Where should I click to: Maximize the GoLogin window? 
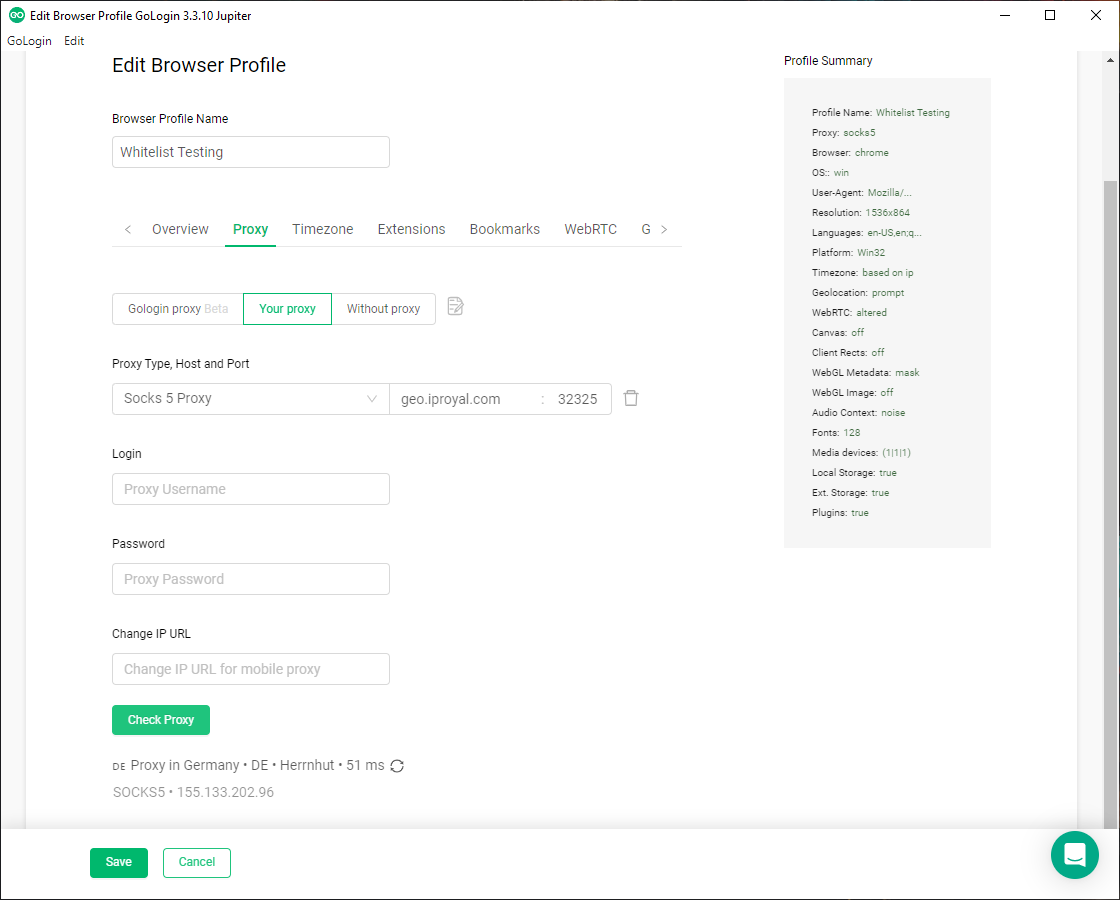click(1050, 15)
